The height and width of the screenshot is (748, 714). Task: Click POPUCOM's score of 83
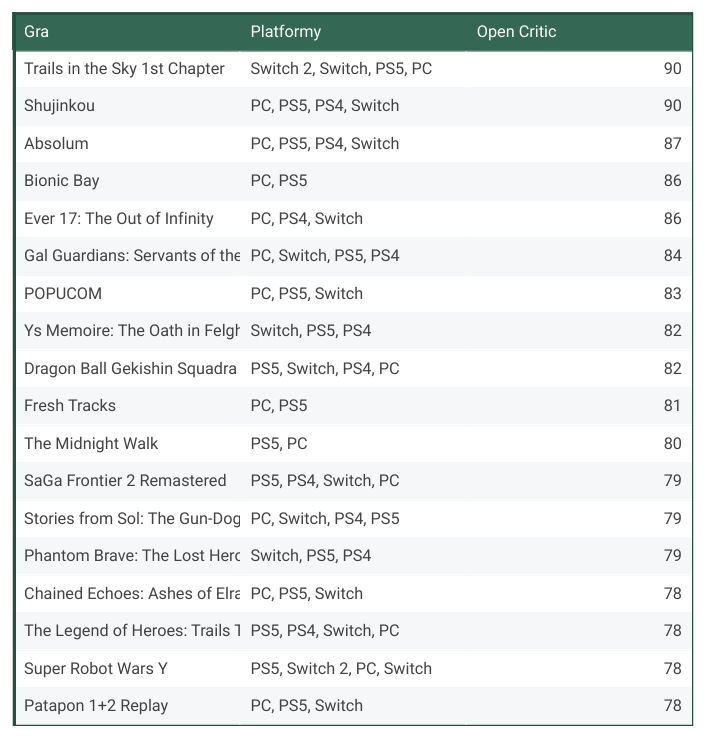672,294
